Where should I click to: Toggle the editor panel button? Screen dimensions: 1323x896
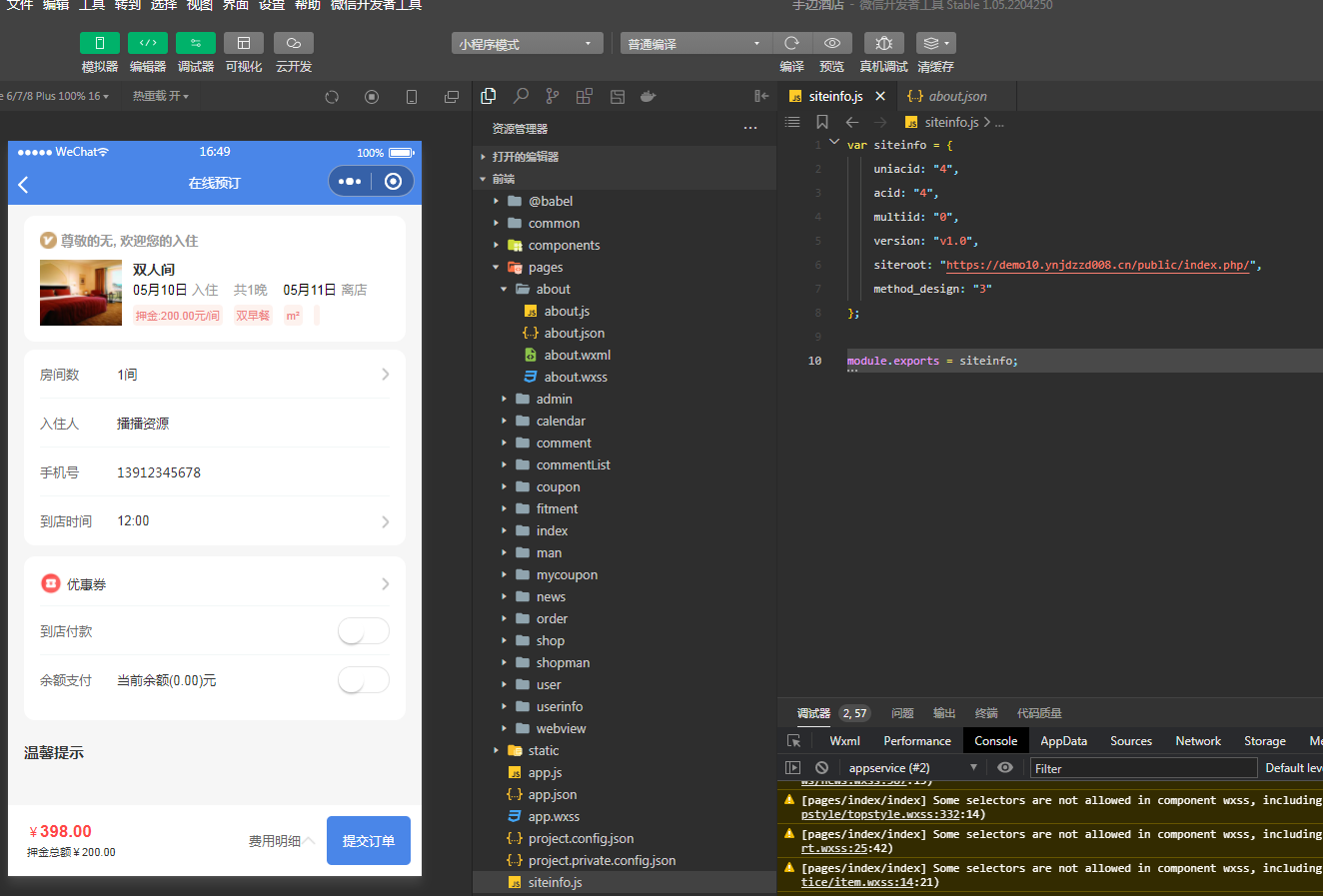point(147,43)
